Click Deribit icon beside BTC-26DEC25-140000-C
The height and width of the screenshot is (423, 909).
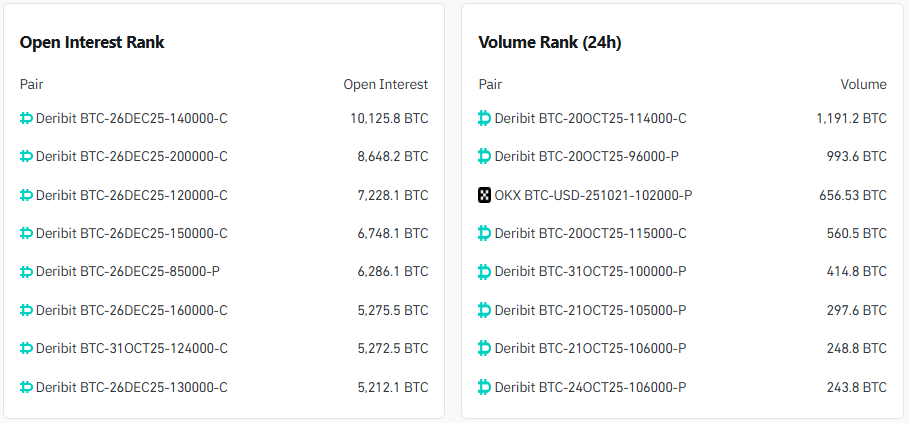point(27,118)
